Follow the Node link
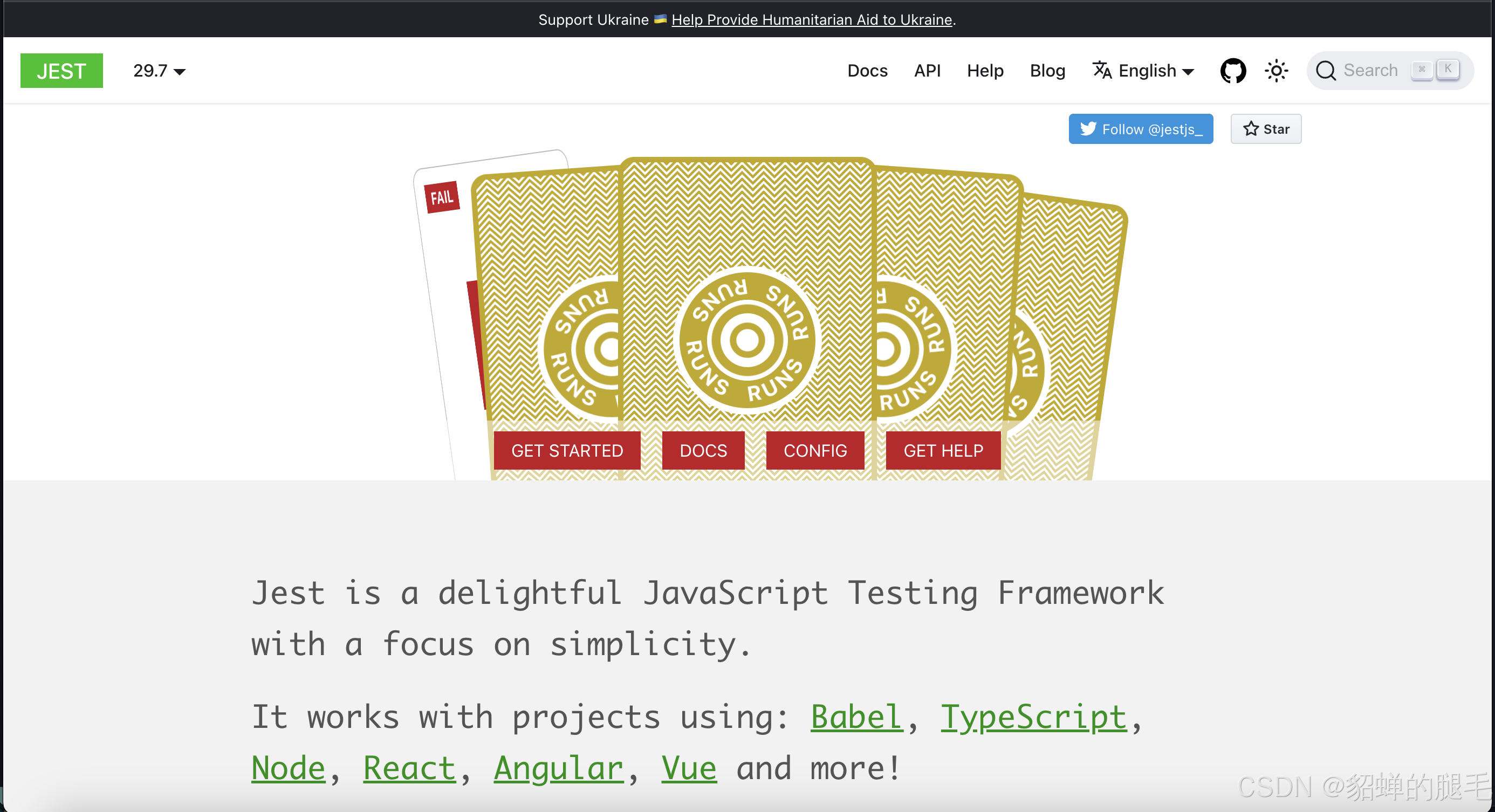This screenshot has width=1495, height=812. point(288,768)
